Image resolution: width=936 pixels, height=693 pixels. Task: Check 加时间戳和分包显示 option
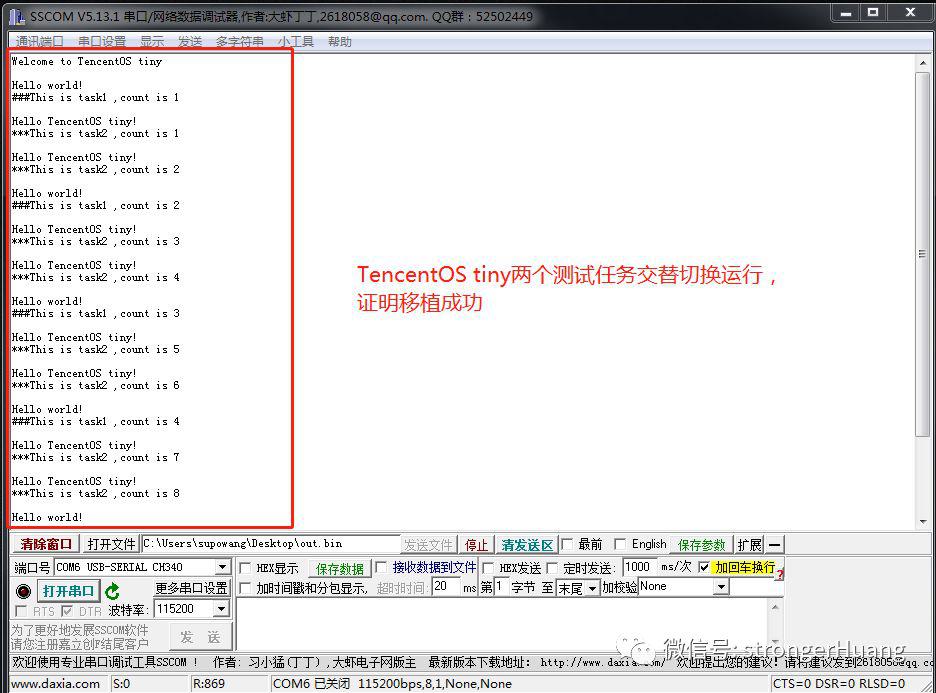point(245,588)
